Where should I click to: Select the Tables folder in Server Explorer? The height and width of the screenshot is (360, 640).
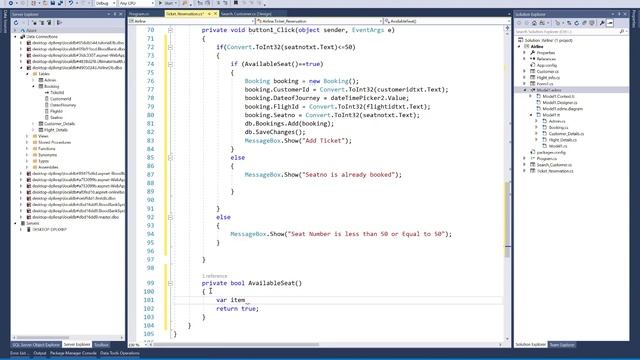44,74
